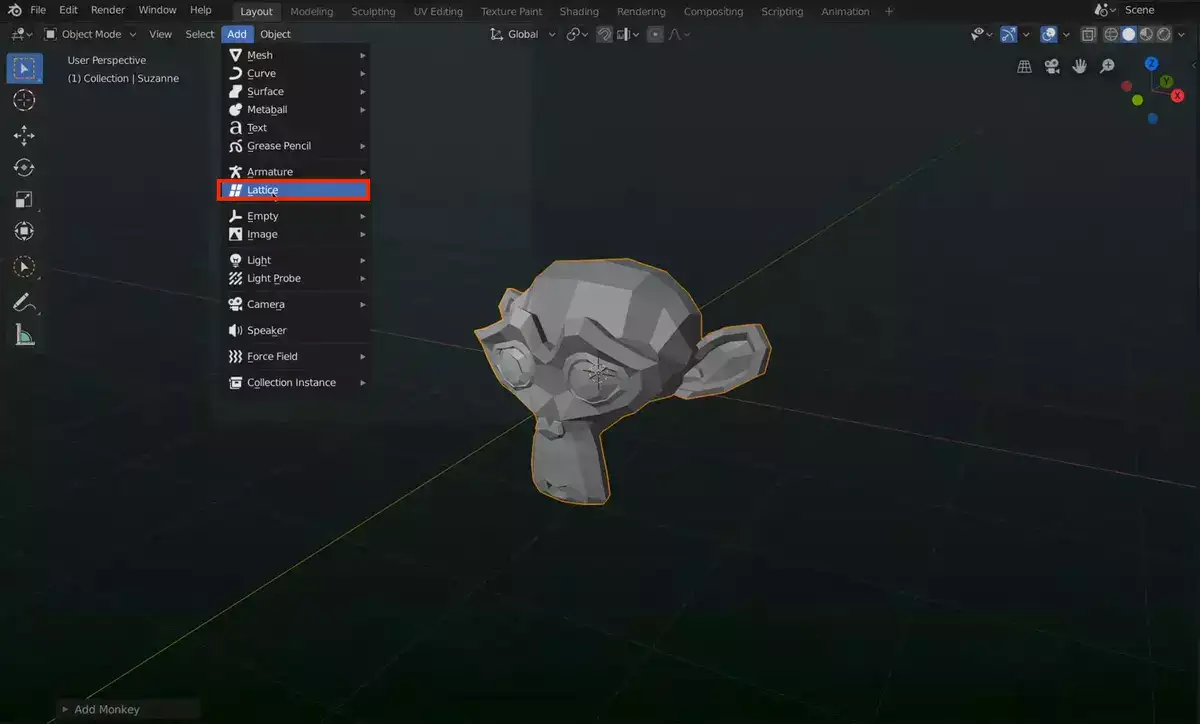Screen dimensions: 1200x724
Task: Select the Select Box tool
Action: coord(24,68)
